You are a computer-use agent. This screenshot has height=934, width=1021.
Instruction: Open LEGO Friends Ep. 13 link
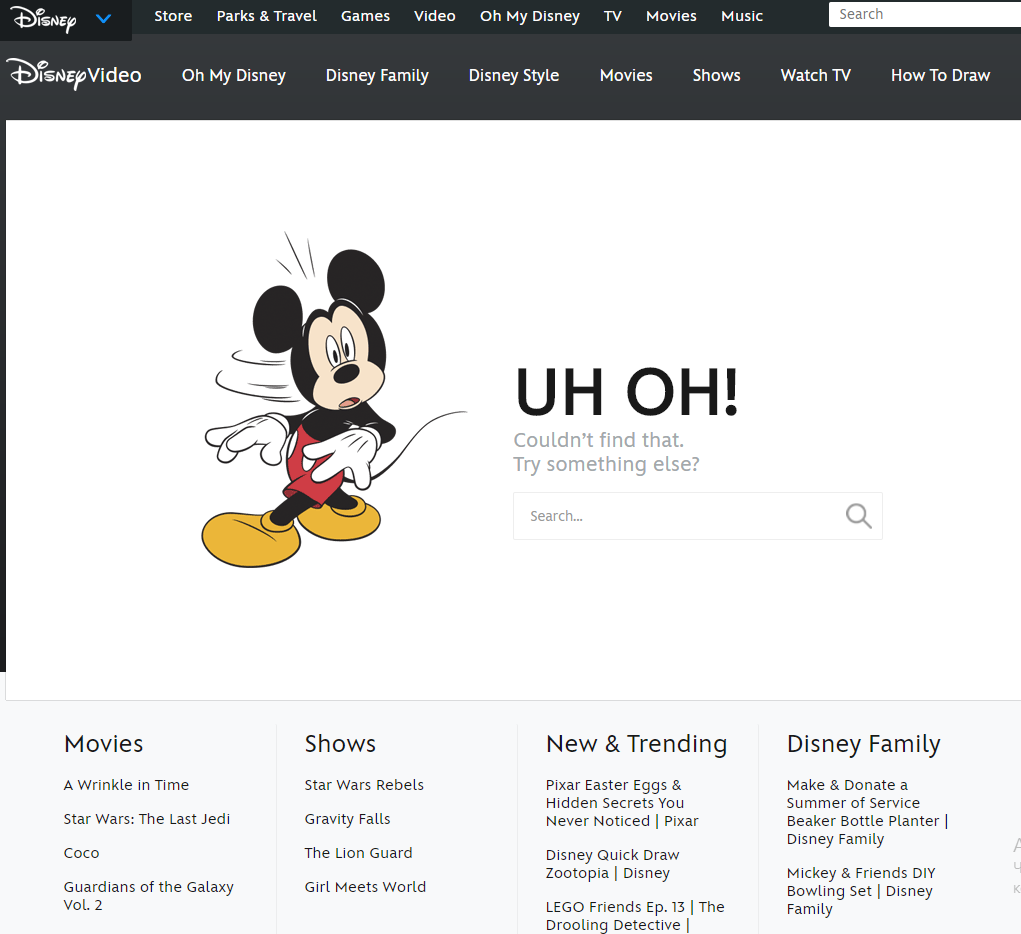pyautogui.click(x=635, y=916)
